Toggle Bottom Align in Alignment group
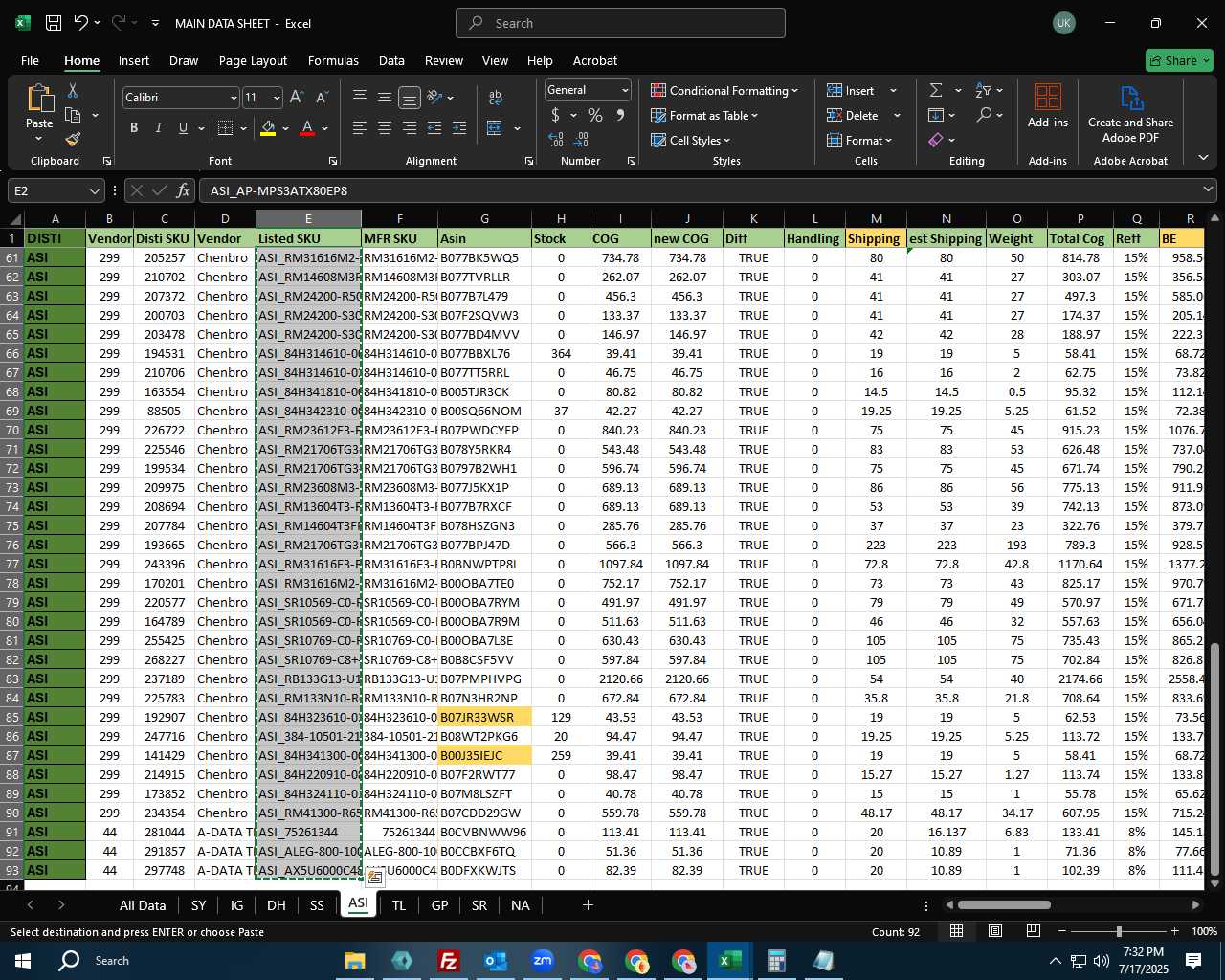The width and height of the screenshot is (1225, 980). pos(410,97)
